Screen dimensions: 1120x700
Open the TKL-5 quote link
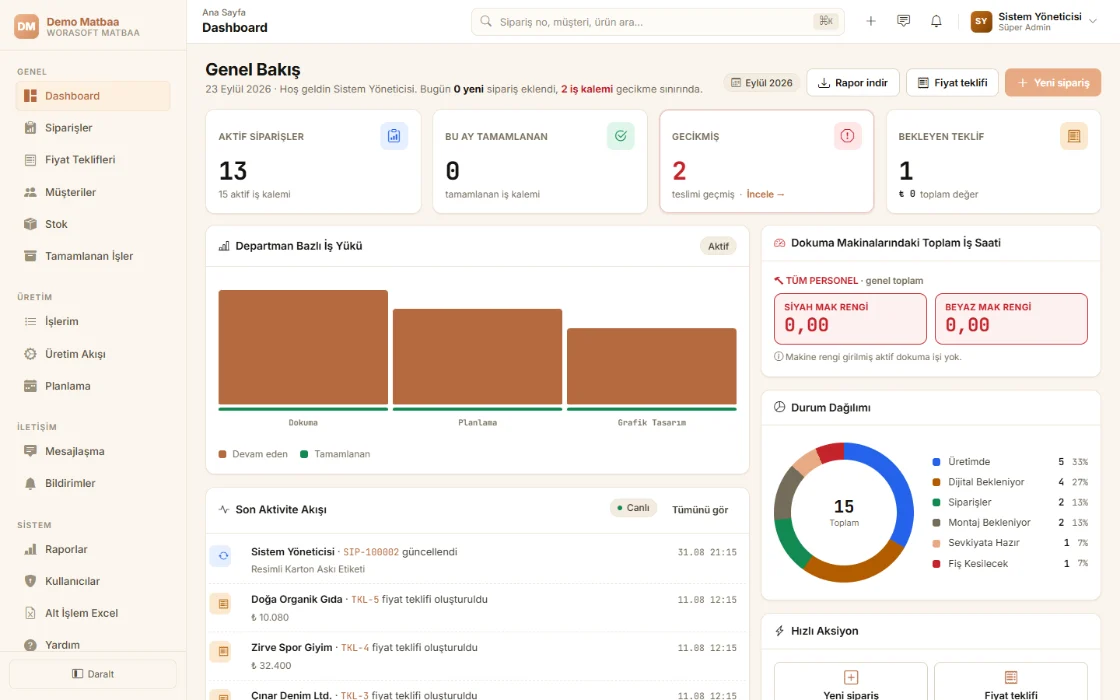point(364,600)
